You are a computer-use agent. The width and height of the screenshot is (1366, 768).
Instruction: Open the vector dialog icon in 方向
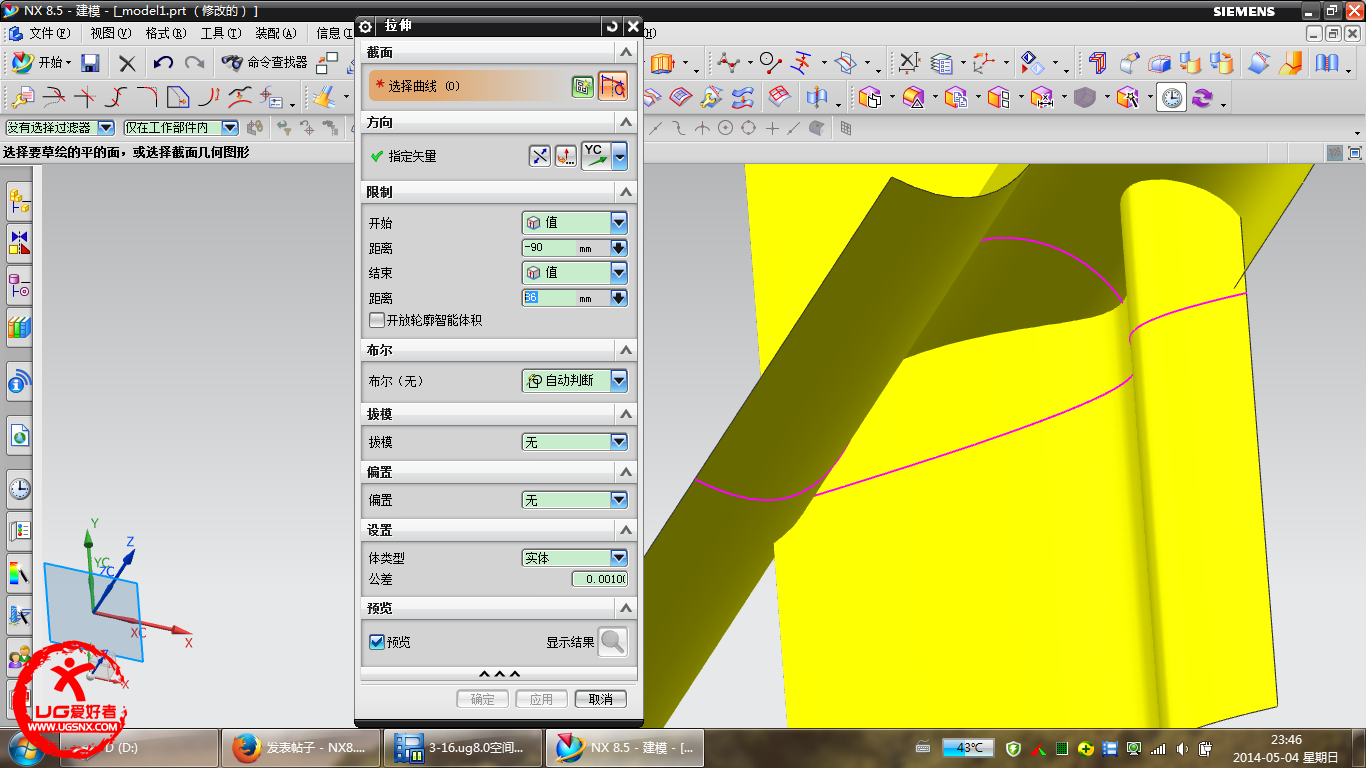[565, 156]
